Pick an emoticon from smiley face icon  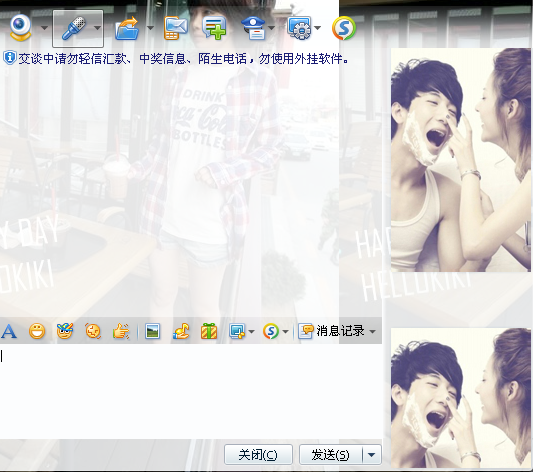click(37, 331)
